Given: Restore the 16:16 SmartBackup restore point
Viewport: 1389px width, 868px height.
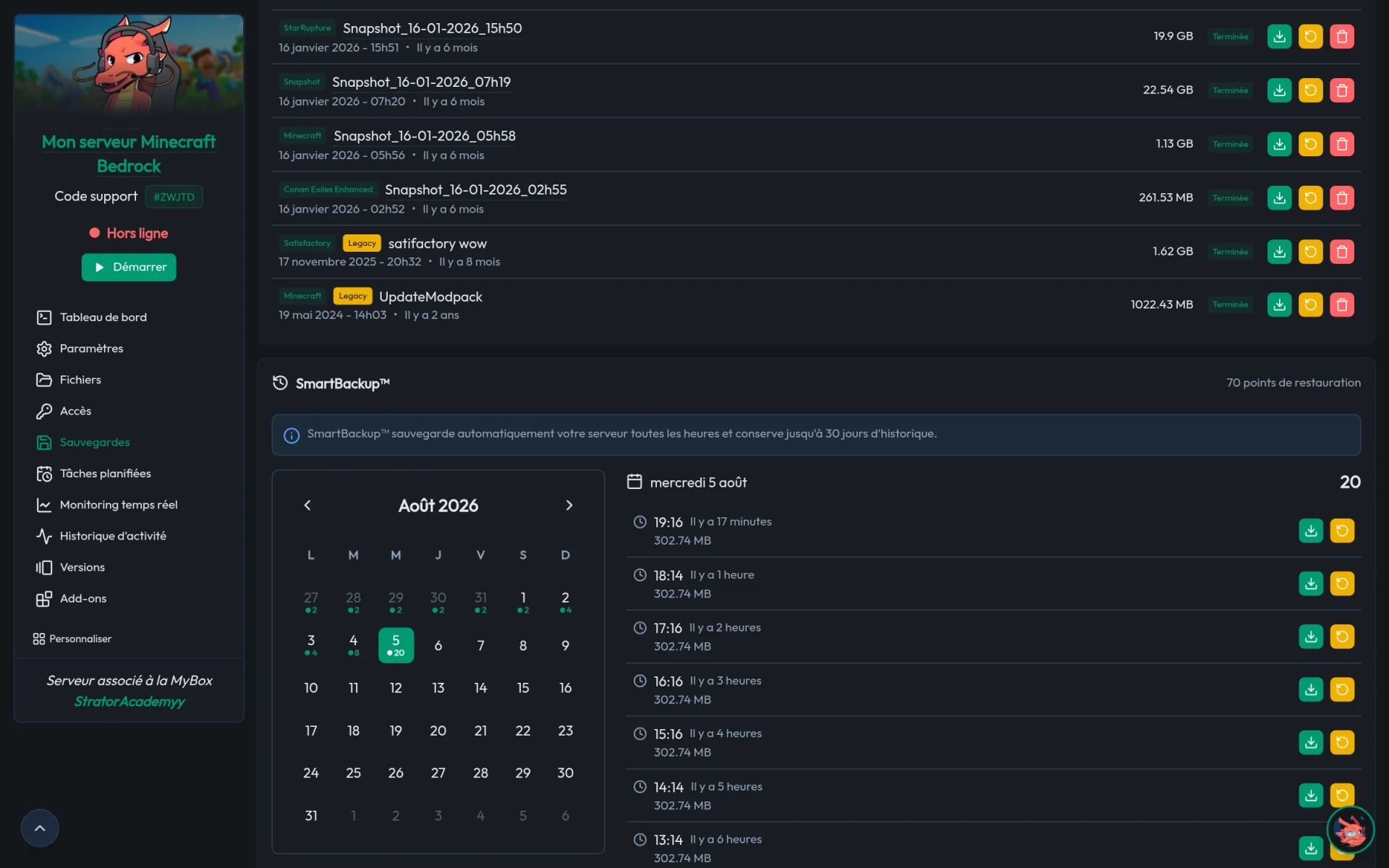Looking at the screenshot, I should point(1342,690).
